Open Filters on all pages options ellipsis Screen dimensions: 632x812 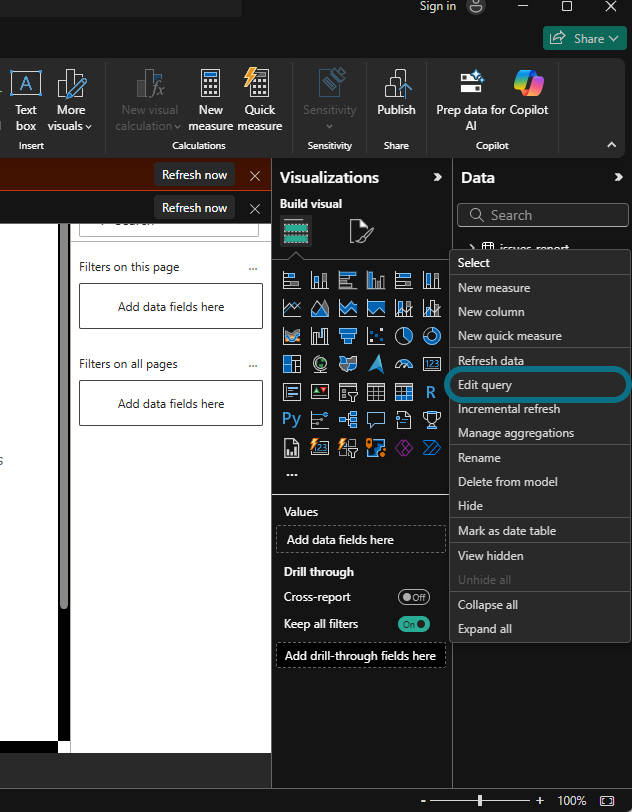tap(253, 365)
